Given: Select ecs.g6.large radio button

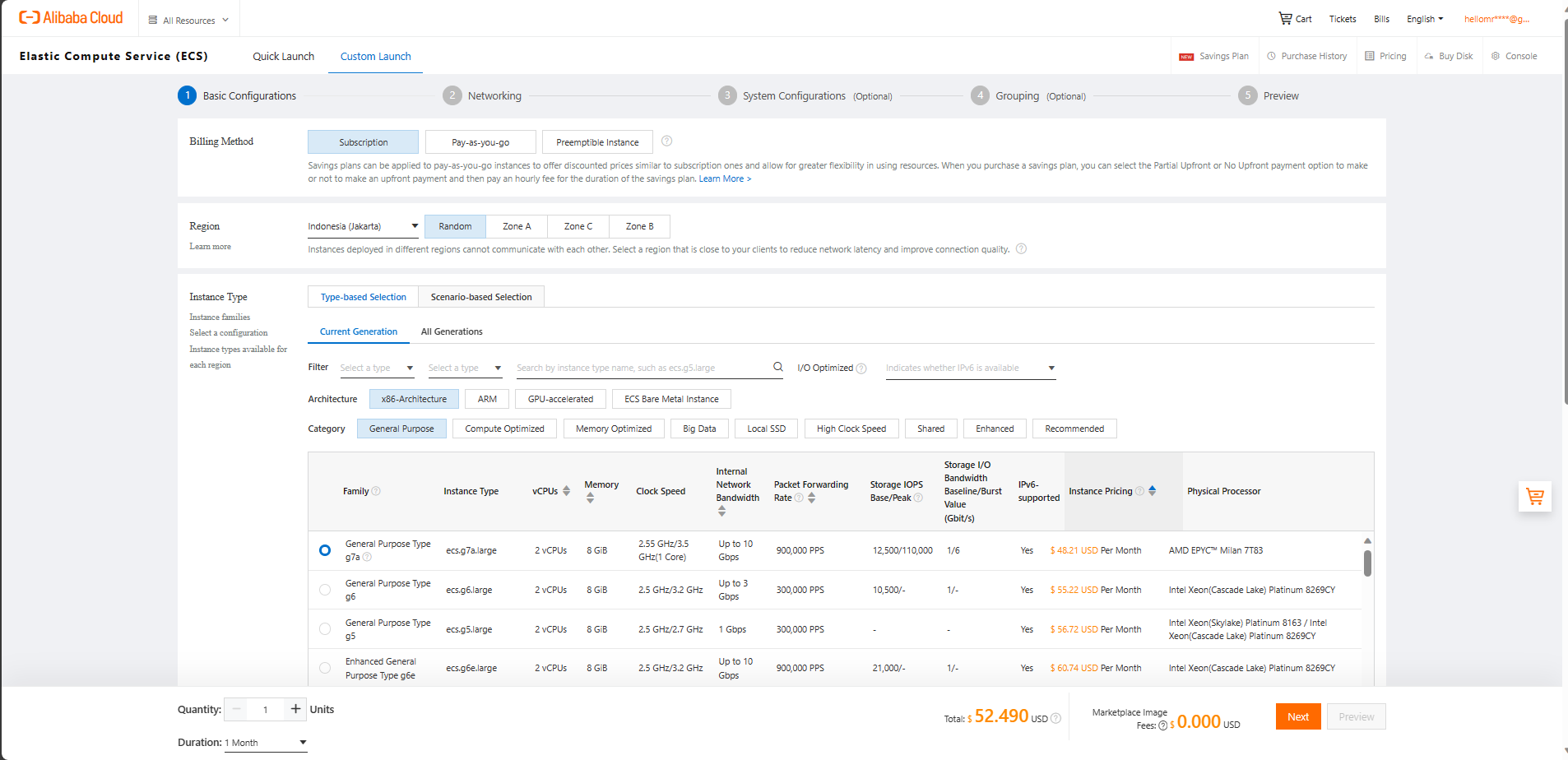Looking at the screenshot, I should tap(325, 590).
